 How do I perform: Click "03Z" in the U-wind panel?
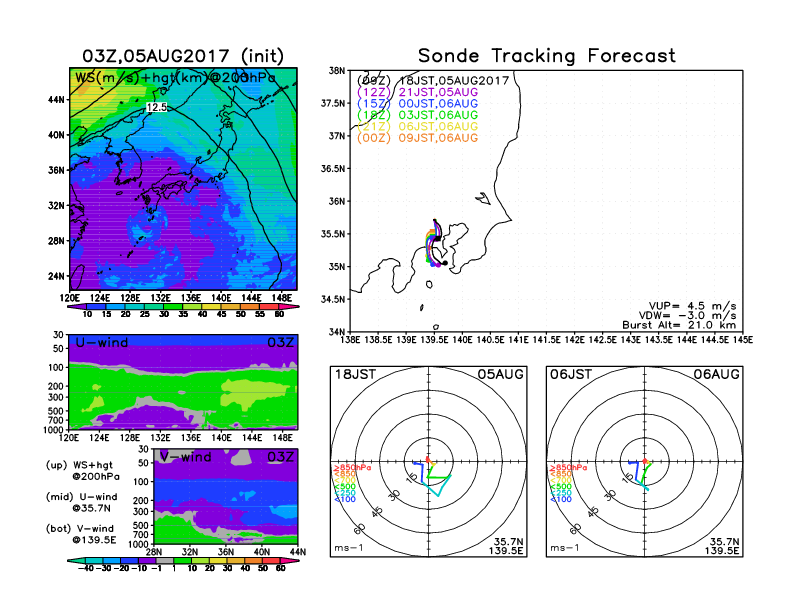coord(280,342)
